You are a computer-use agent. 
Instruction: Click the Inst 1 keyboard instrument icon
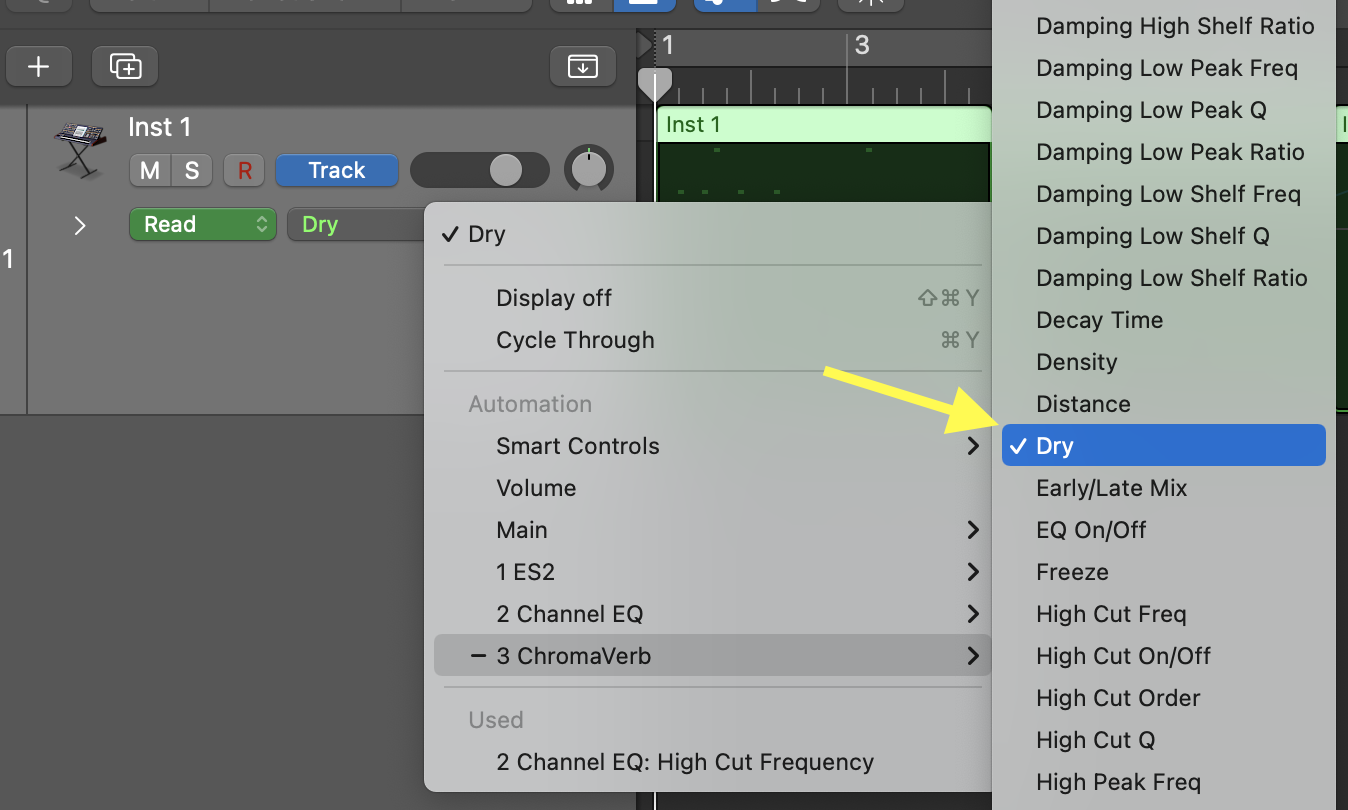[x=80, y=148]
